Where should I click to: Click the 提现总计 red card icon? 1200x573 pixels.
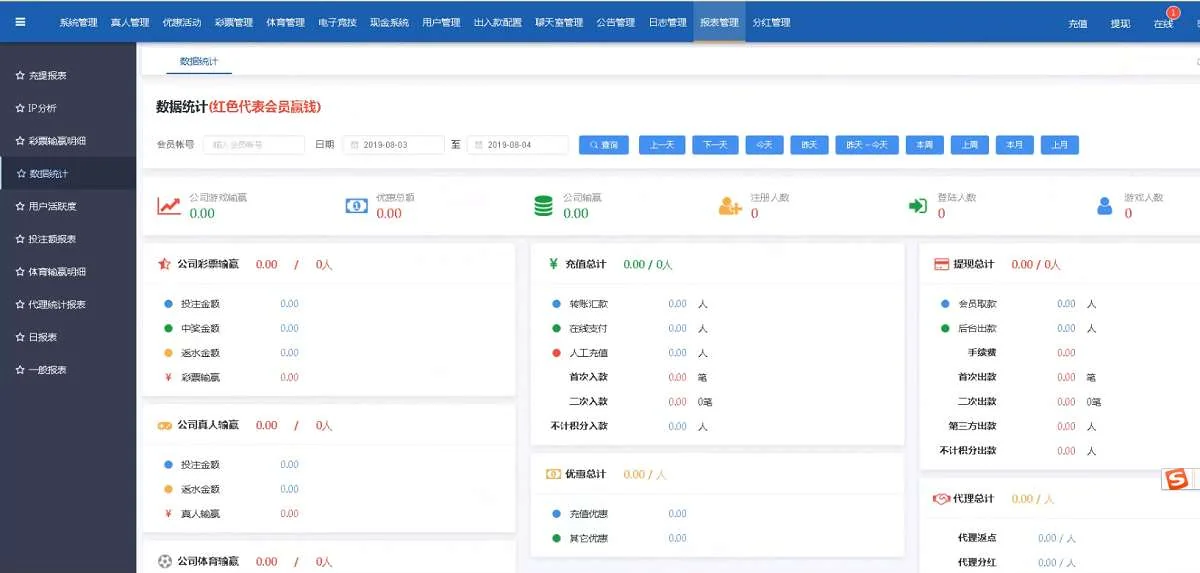pyautogui.click(x=941, y=265)
